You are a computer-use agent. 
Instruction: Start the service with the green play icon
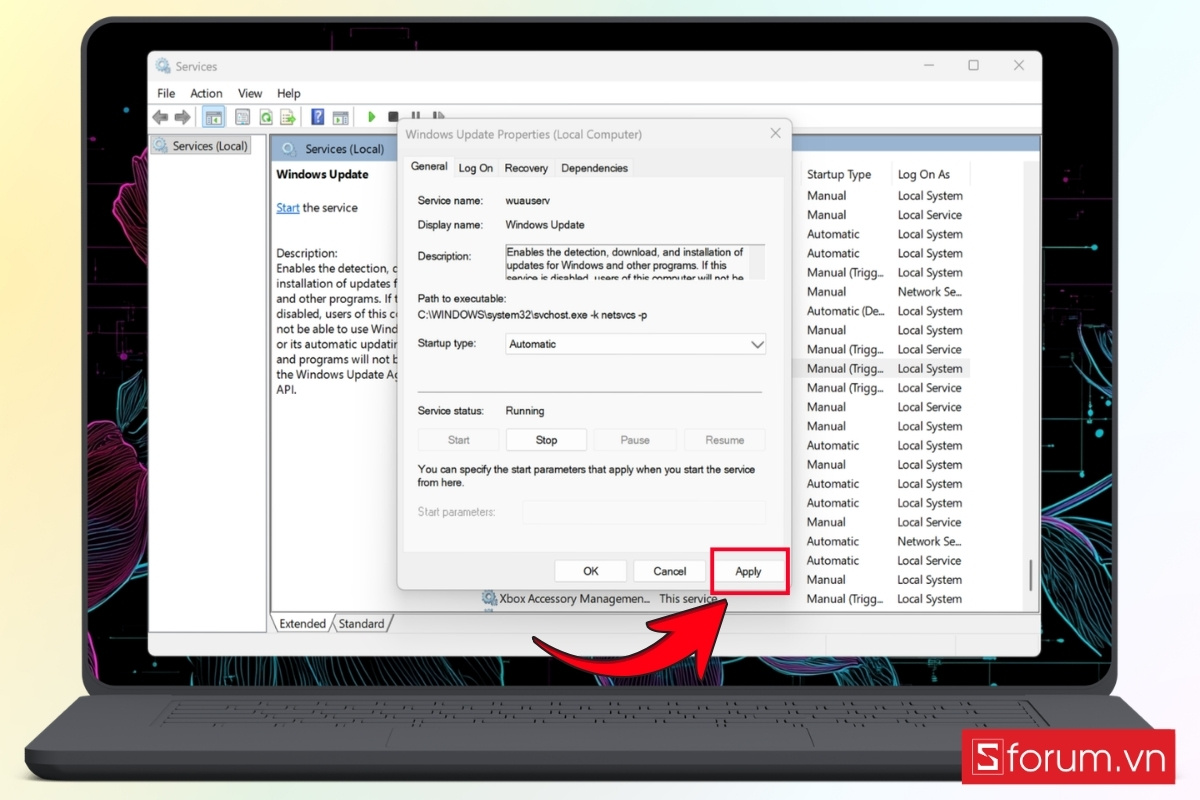[371, 117]
